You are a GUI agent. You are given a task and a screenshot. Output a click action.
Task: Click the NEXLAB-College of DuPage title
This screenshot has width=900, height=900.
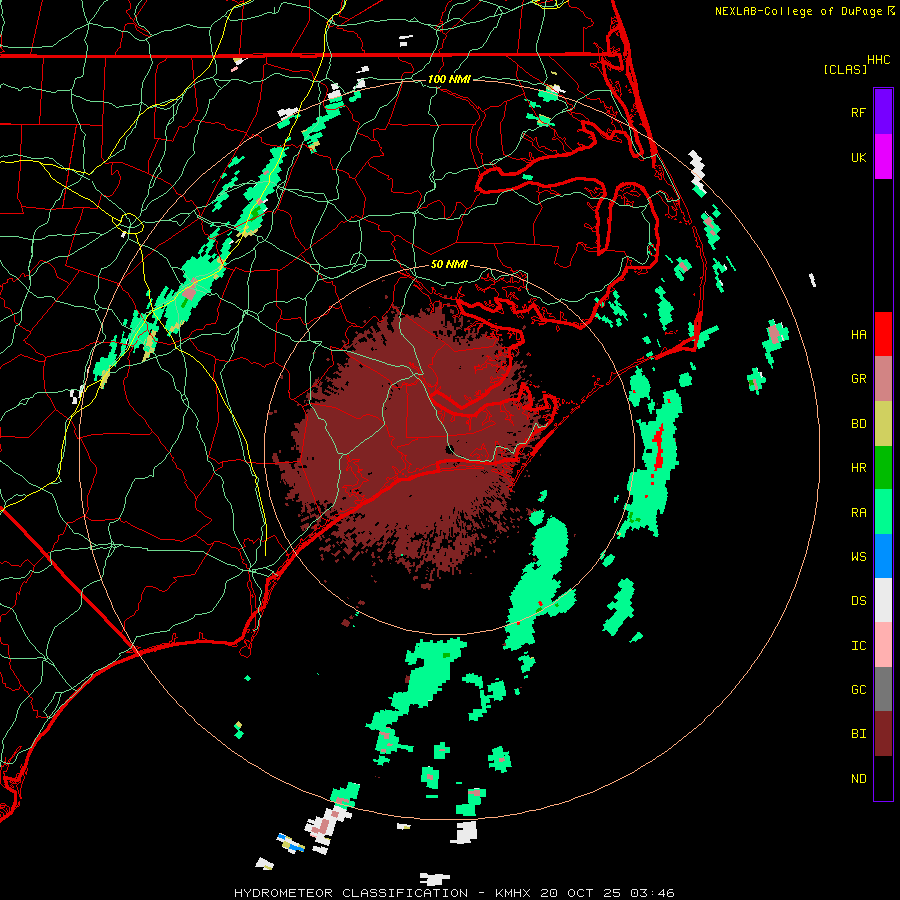click(x=798, y=11)
